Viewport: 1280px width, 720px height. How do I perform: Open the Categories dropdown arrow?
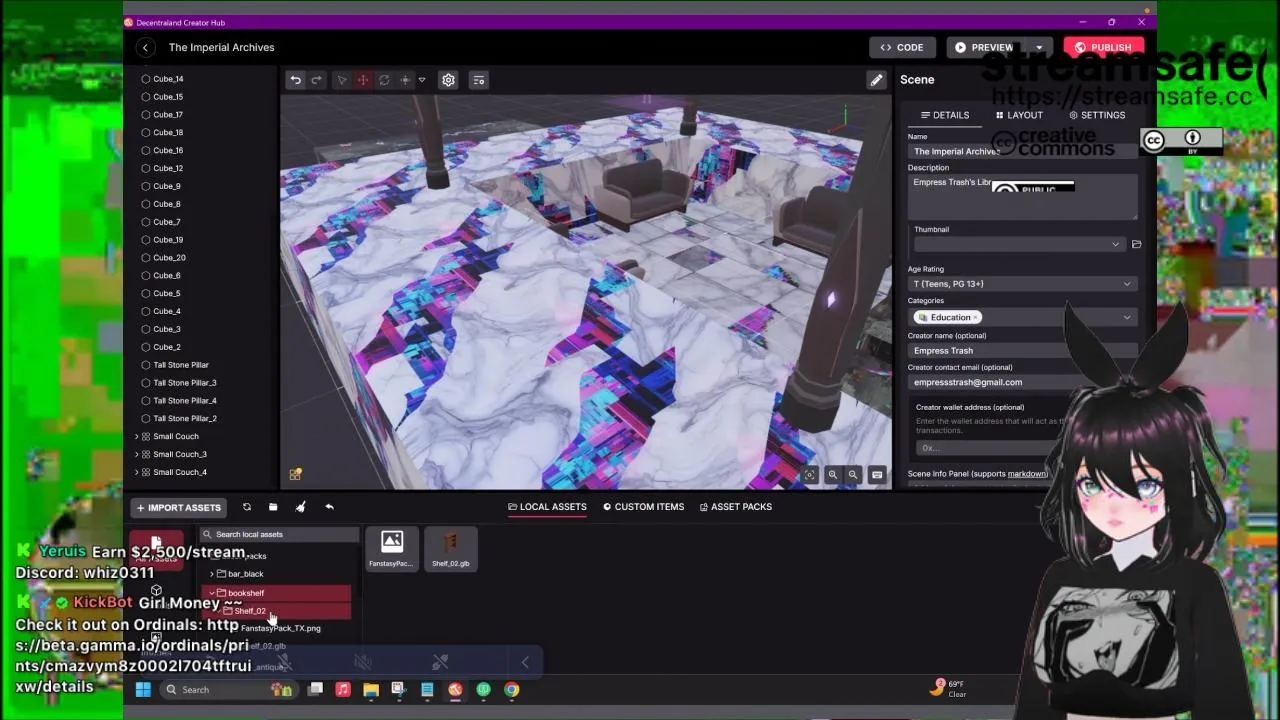pyautogui.click(x=1127, y=317)
